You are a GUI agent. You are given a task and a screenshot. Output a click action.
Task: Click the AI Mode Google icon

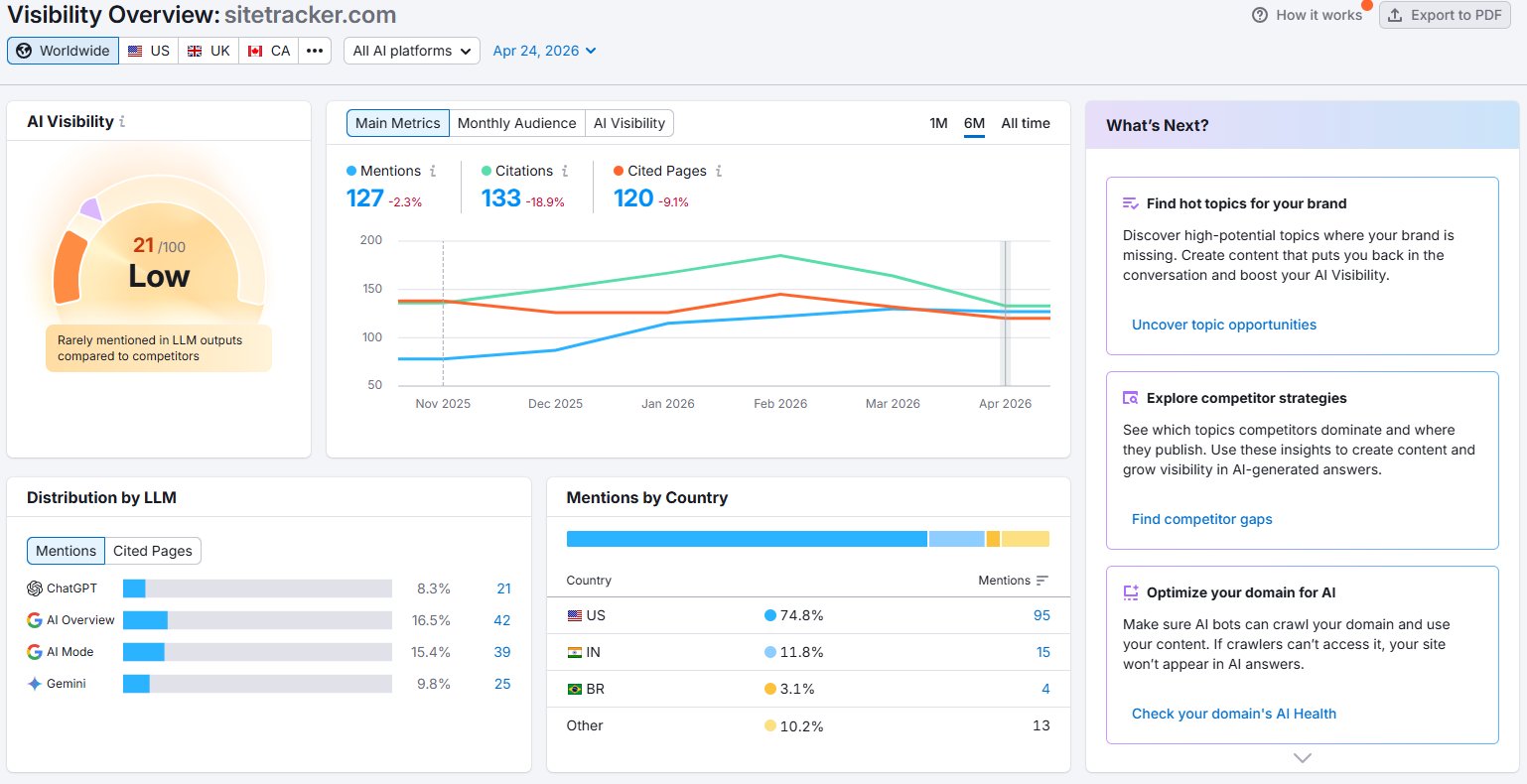[35, 652]
